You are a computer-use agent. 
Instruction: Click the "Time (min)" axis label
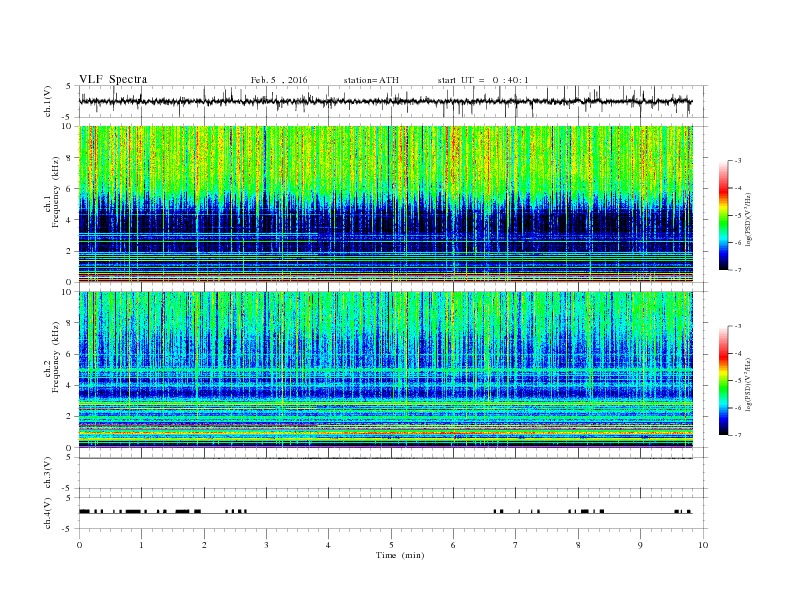coord(400,555)
